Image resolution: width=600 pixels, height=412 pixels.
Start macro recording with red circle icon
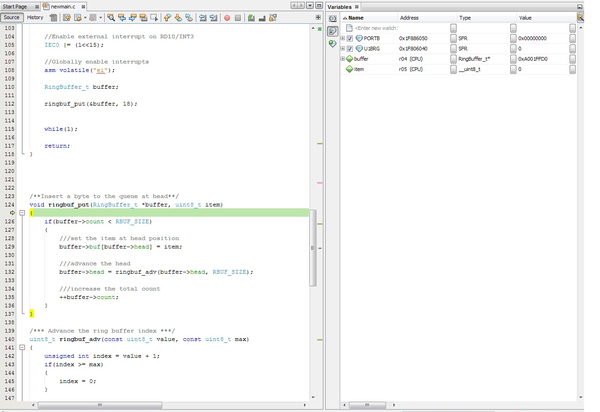point(227,18)
